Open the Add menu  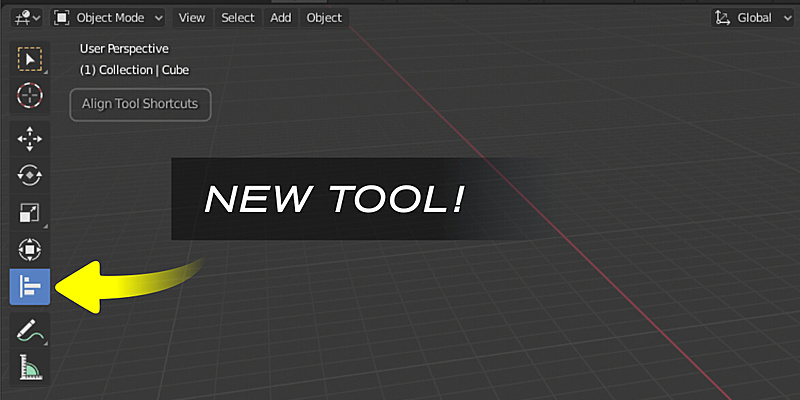tap(281, 17)
